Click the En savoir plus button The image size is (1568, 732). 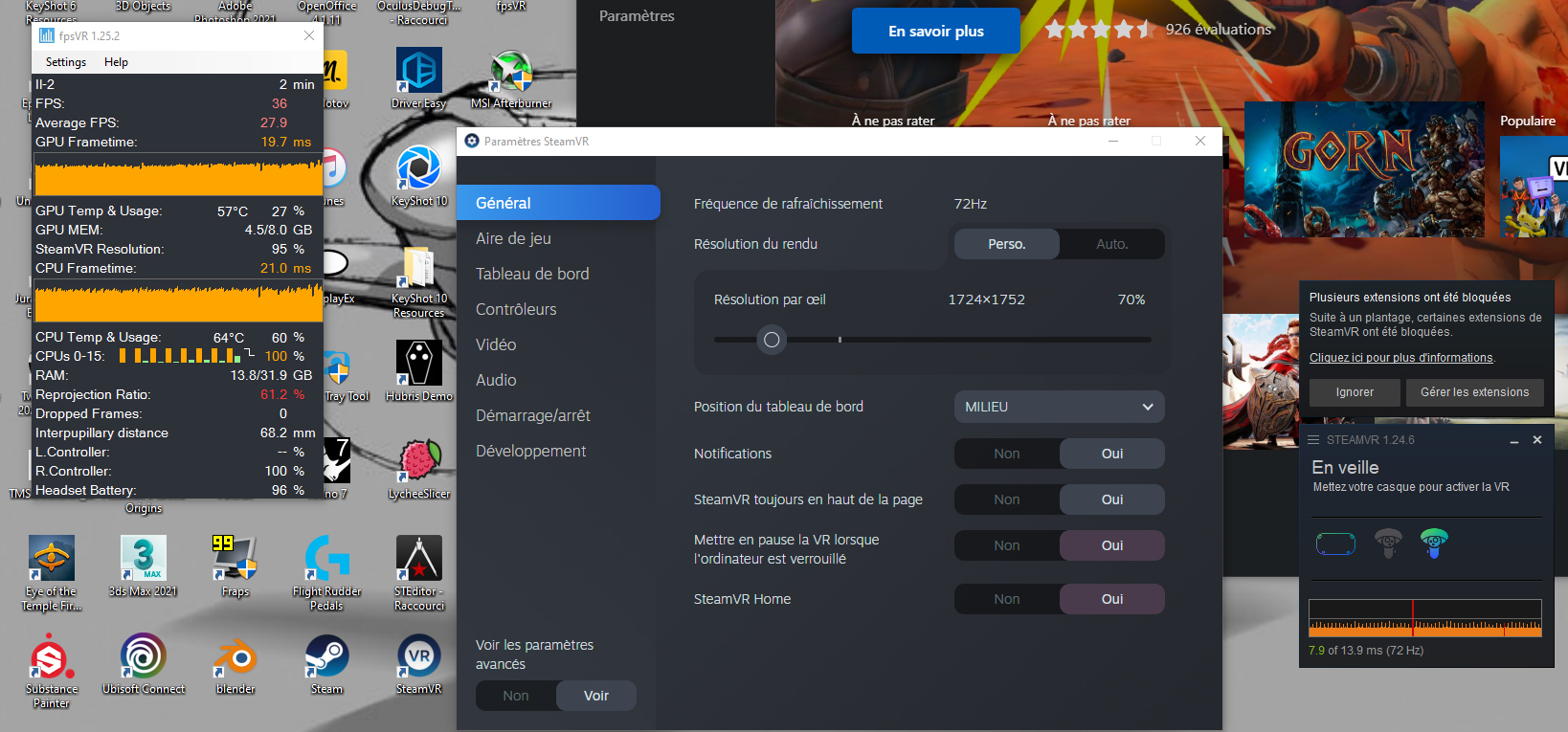click(936, 31)
